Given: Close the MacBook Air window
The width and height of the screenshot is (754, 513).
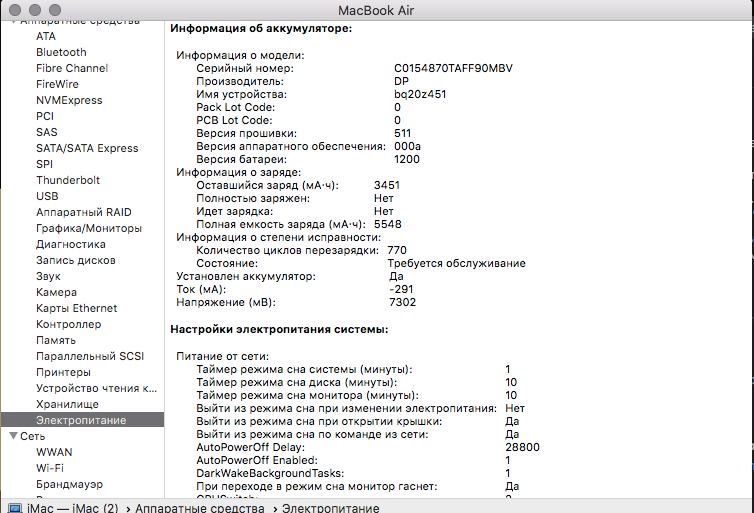Looking at the screenshot, I should pos(14,10).
